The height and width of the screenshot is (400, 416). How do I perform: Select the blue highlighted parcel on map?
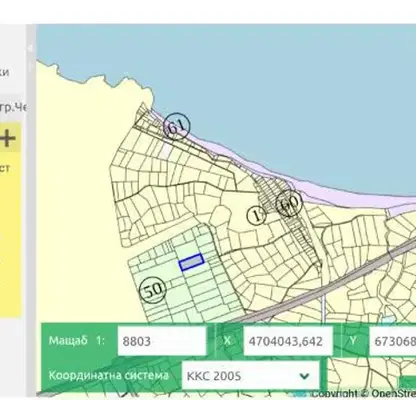[191, 262]
